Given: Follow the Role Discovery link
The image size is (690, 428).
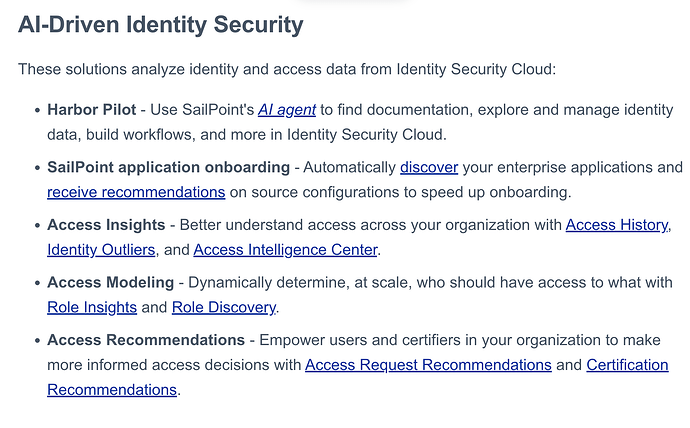Looking at the screenshot, I should [224, 307].
